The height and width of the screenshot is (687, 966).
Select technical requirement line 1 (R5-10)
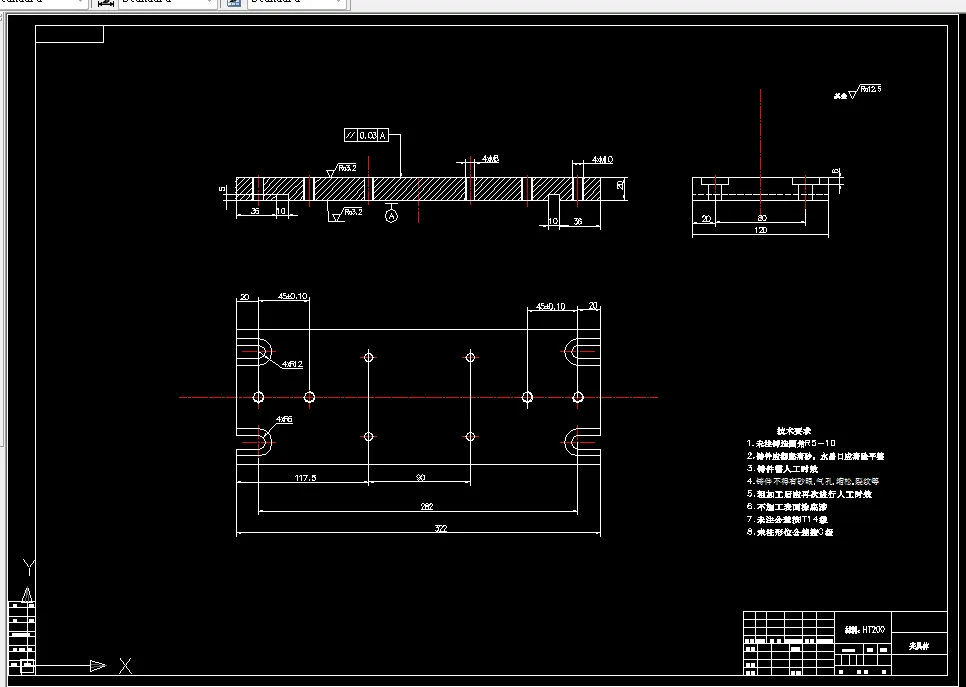tap(791, 443)
